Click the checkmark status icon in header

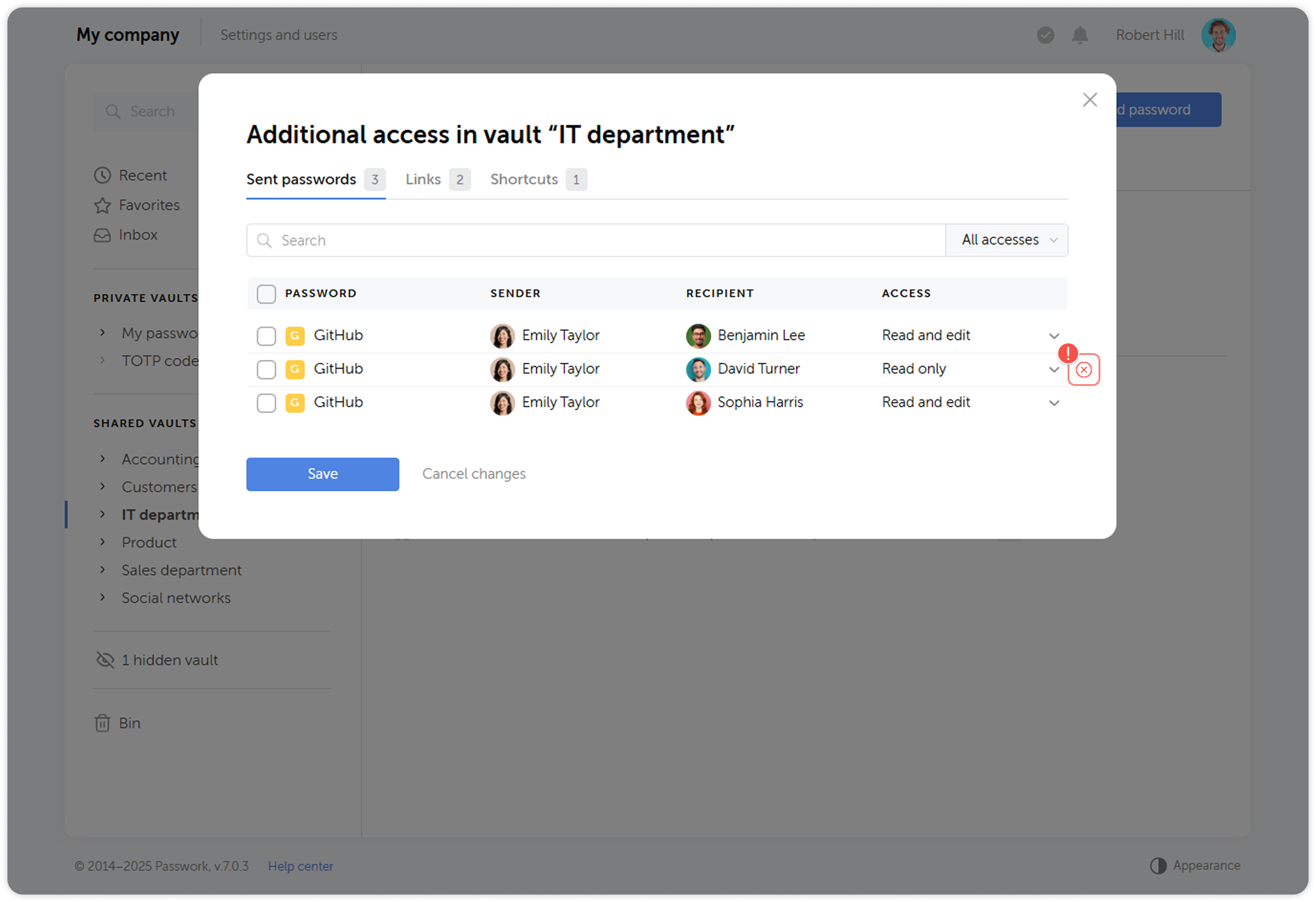pos(1045,35)
